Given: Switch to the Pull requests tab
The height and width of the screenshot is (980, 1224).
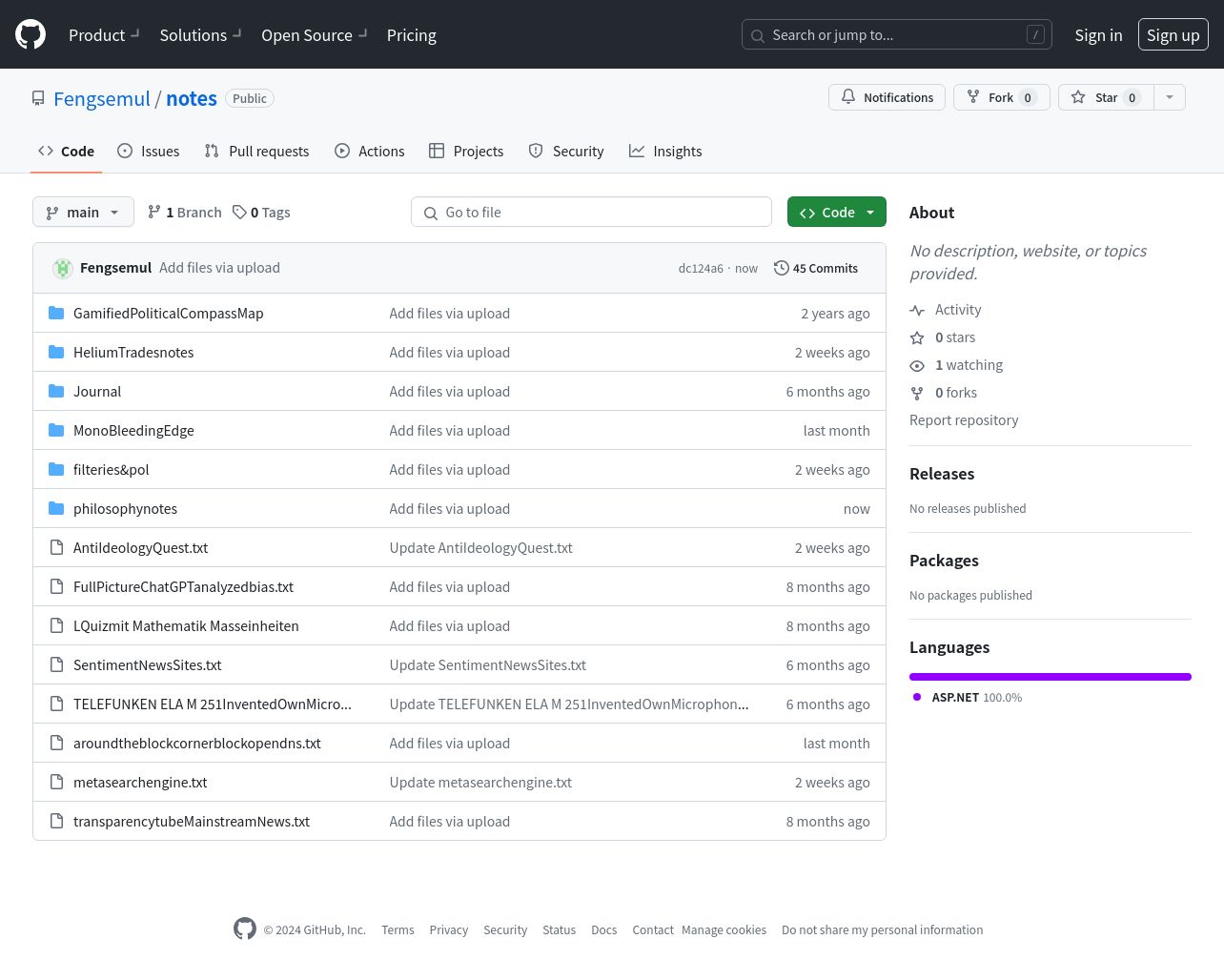Looking at the screenshot, I should 256,151.
